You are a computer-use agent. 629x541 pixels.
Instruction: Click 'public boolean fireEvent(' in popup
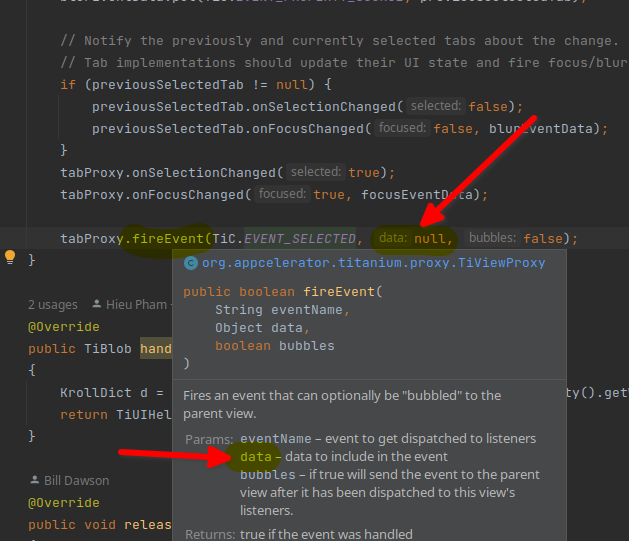tap(283, 292)
